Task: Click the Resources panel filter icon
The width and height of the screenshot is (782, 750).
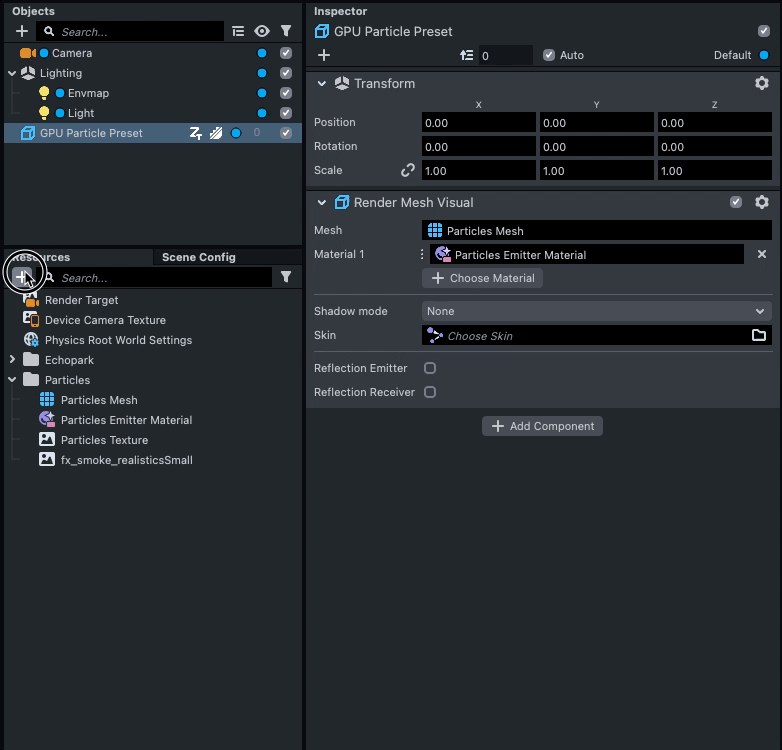Action: click(286, 278)
